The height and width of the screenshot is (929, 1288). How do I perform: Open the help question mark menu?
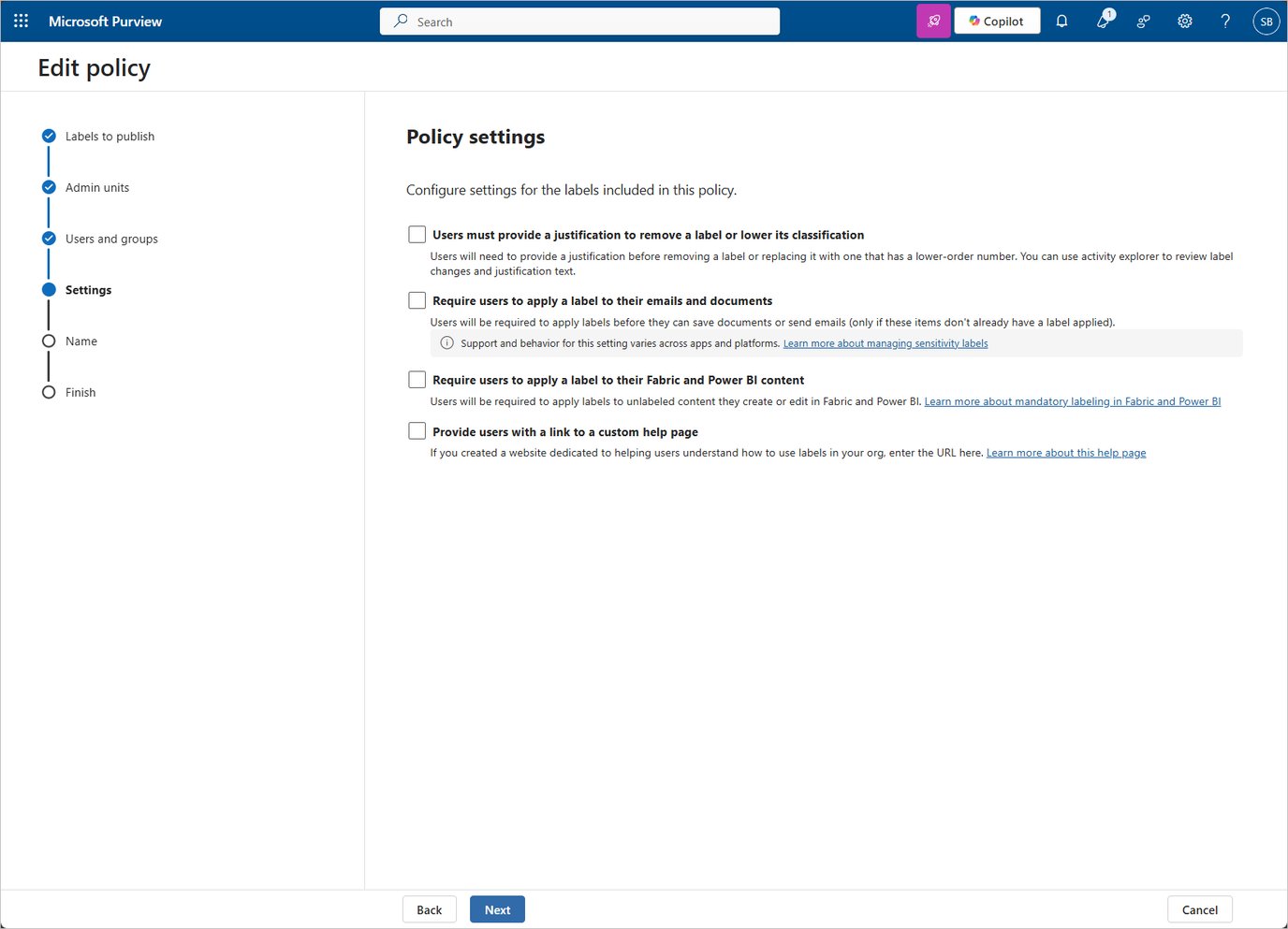coord(1225,21)
